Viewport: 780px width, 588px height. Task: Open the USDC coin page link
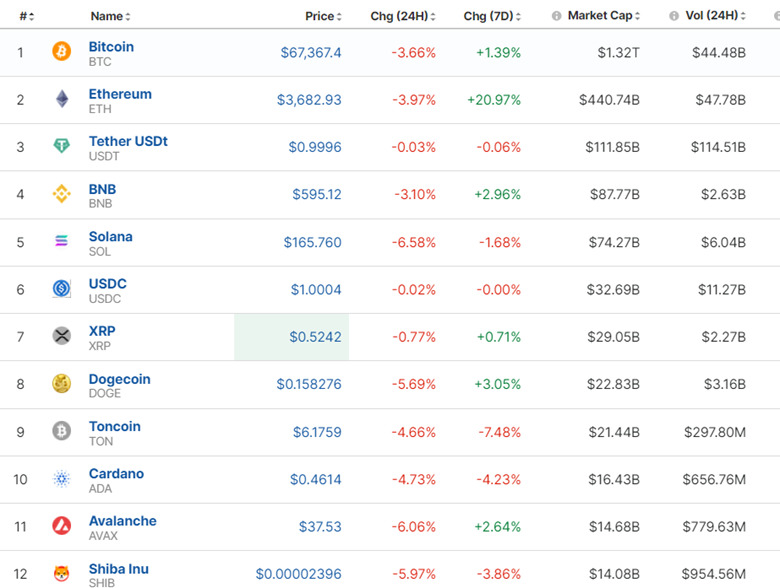108,284
